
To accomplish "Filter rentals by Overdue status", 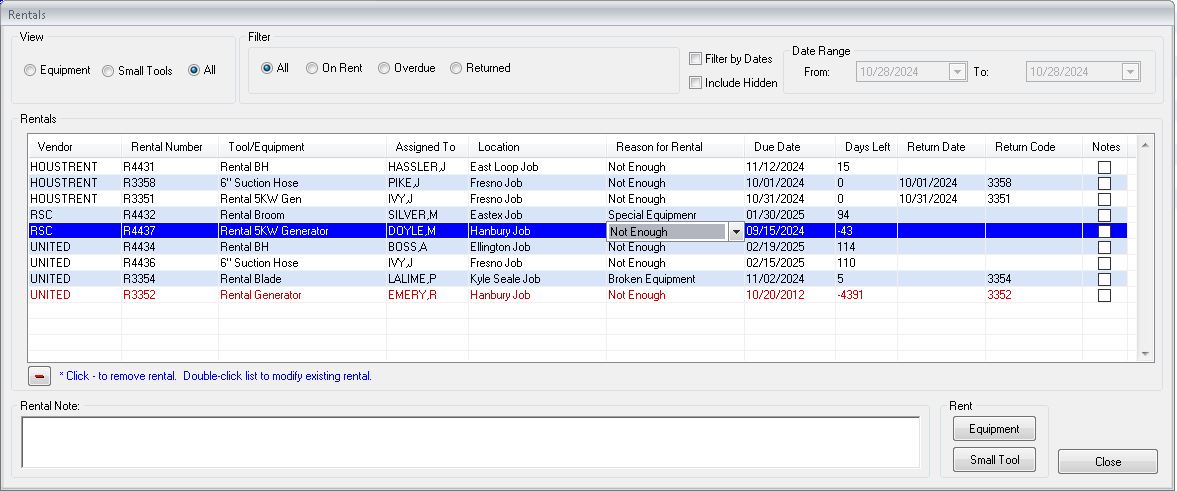I will pyautogui.click(x=384, y=68).
